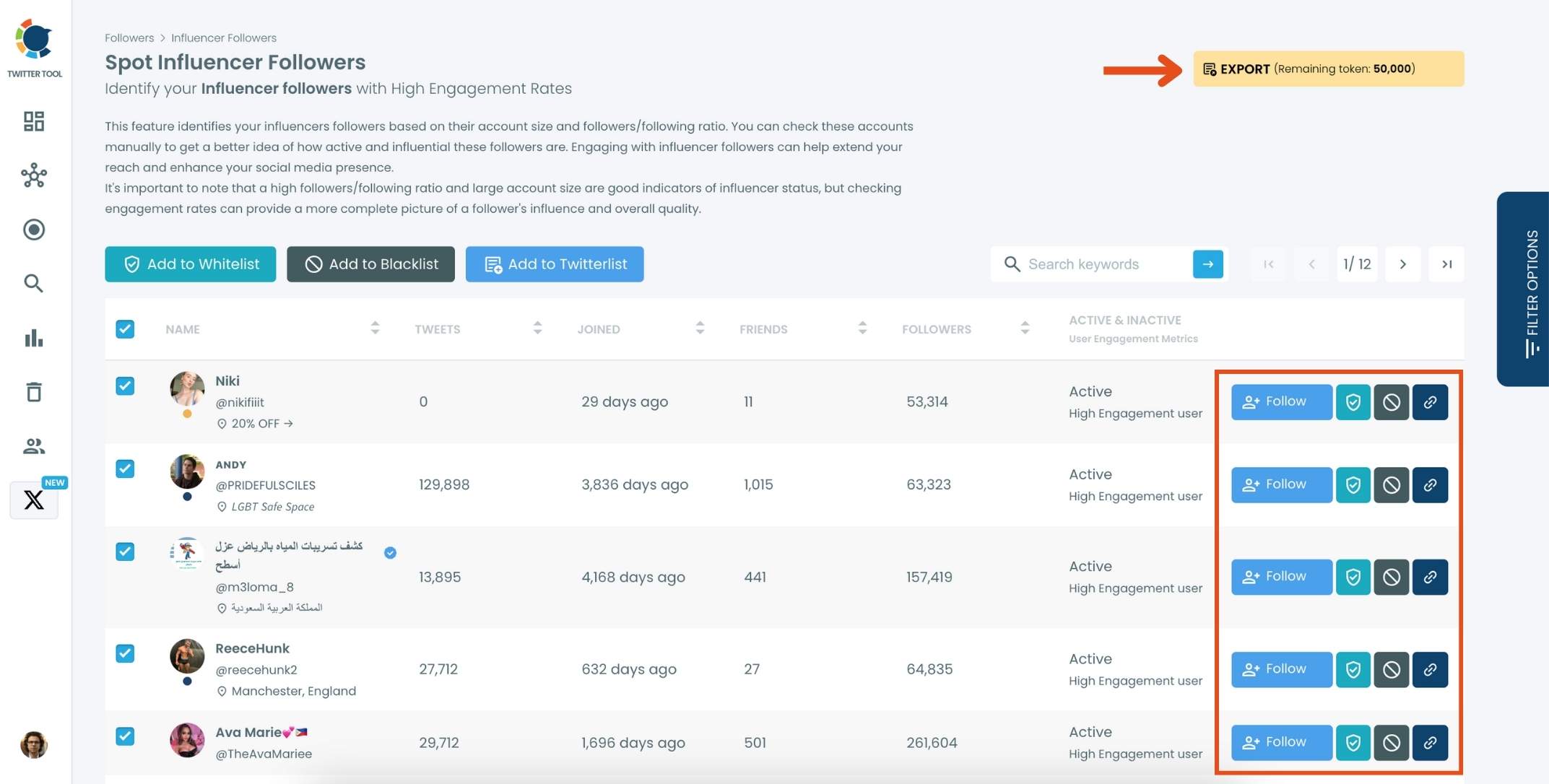Screen dimensions: 1549x784
Task: Click the Follow button for Ava Marie
Action: tap(1280, 742)
